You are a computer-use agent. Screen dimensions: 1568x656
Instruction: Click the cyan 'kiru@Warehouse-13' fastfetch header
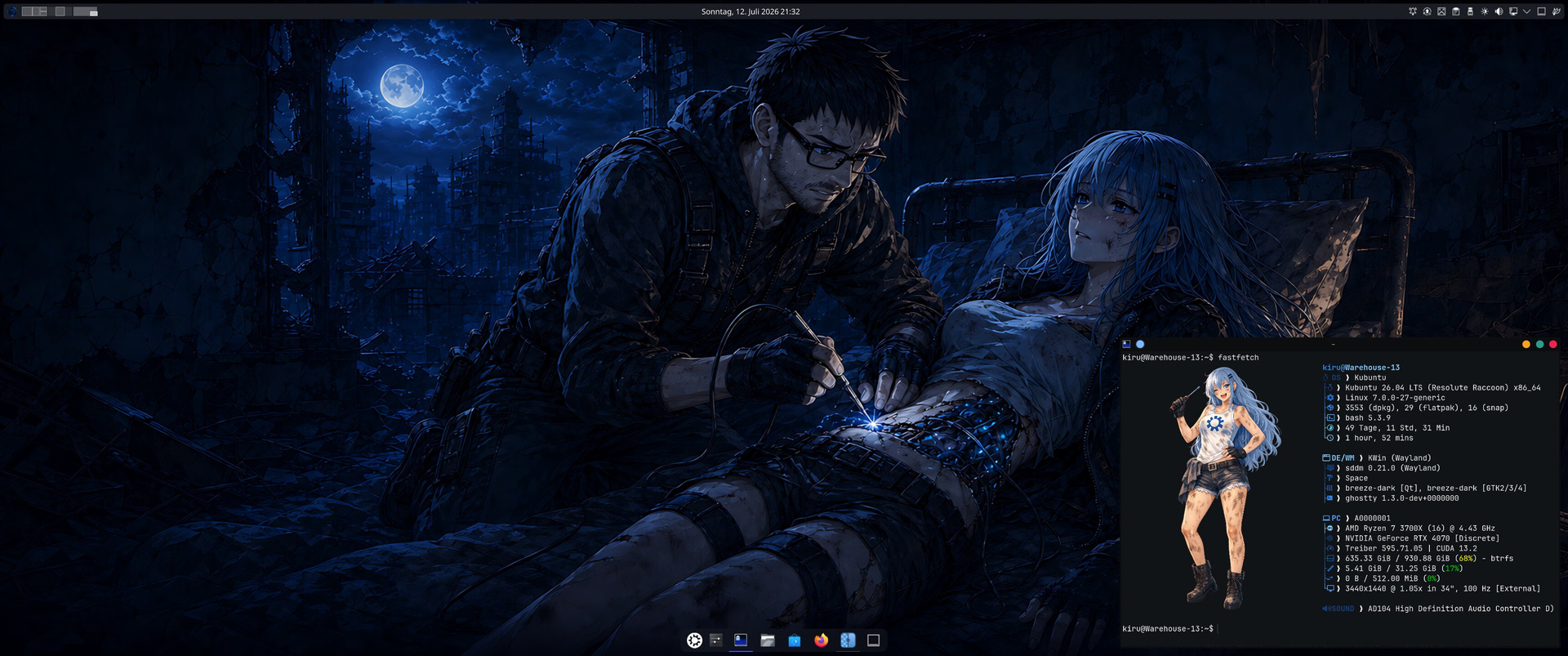1361,368
